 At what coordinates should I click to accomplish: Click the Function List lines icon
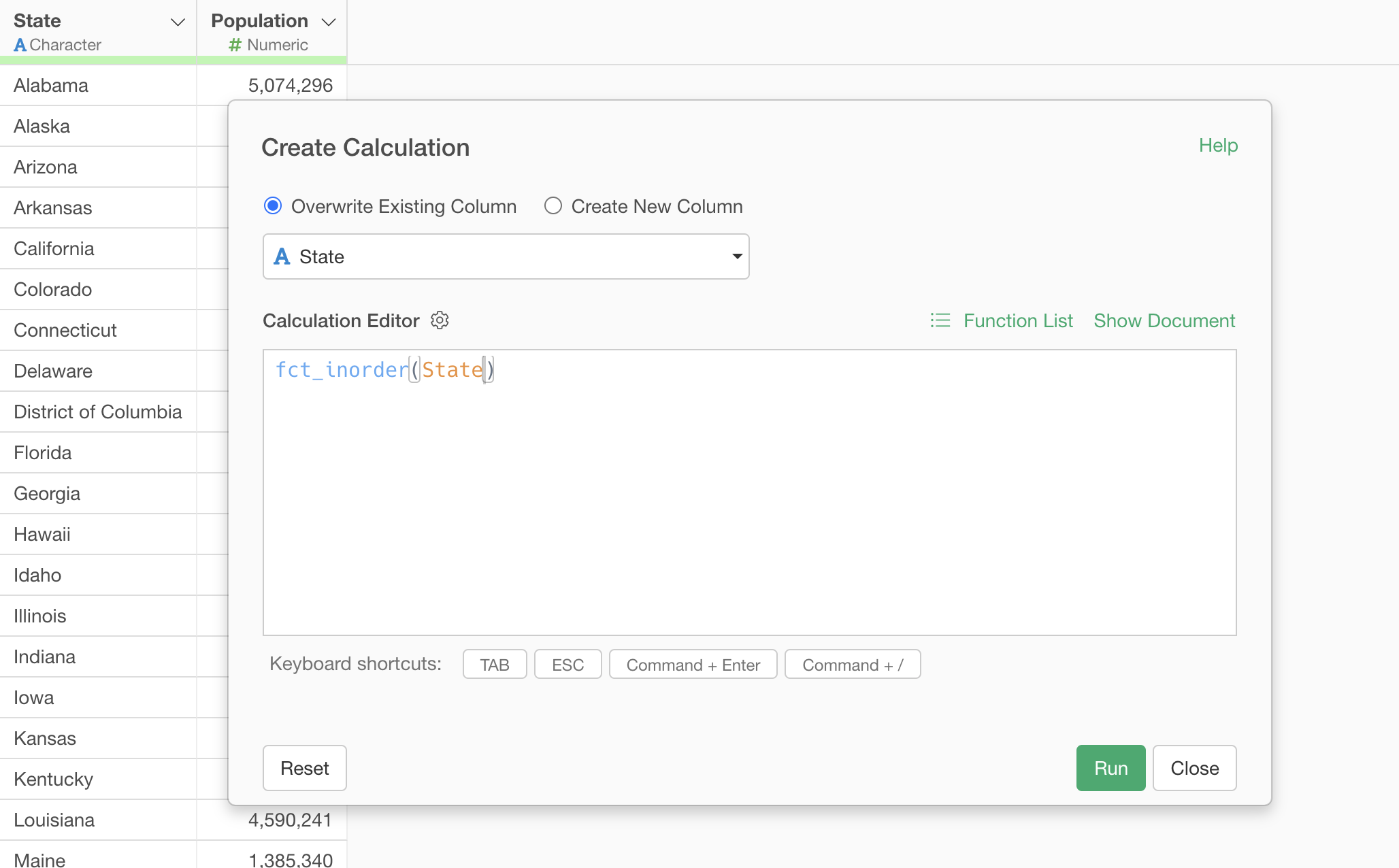tap(940, 320)
